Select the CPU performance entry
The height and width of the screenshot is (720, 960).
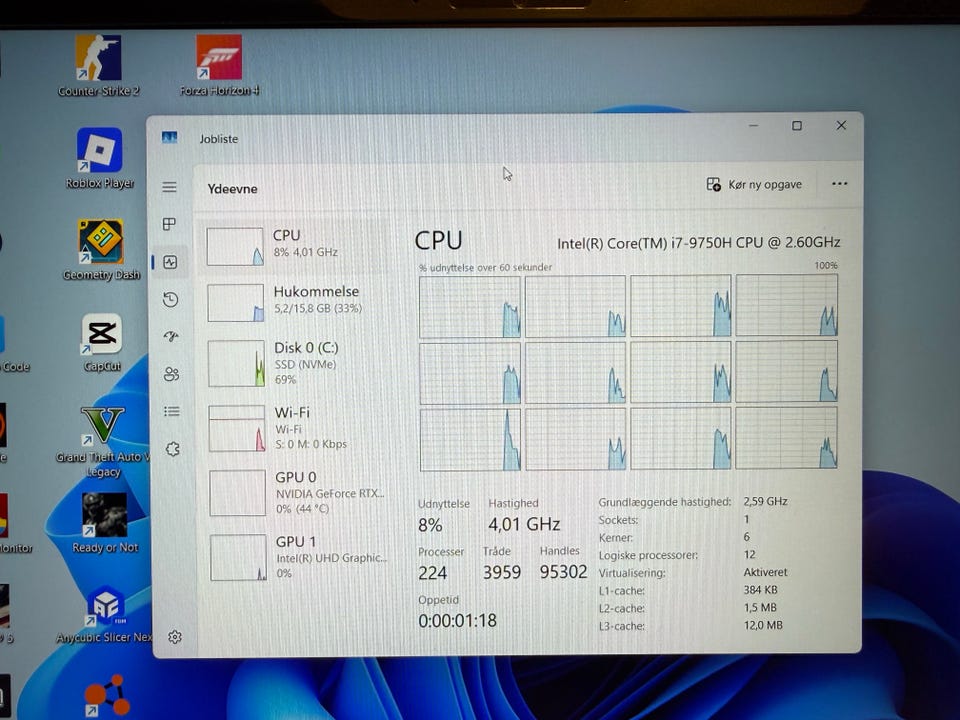294,247
